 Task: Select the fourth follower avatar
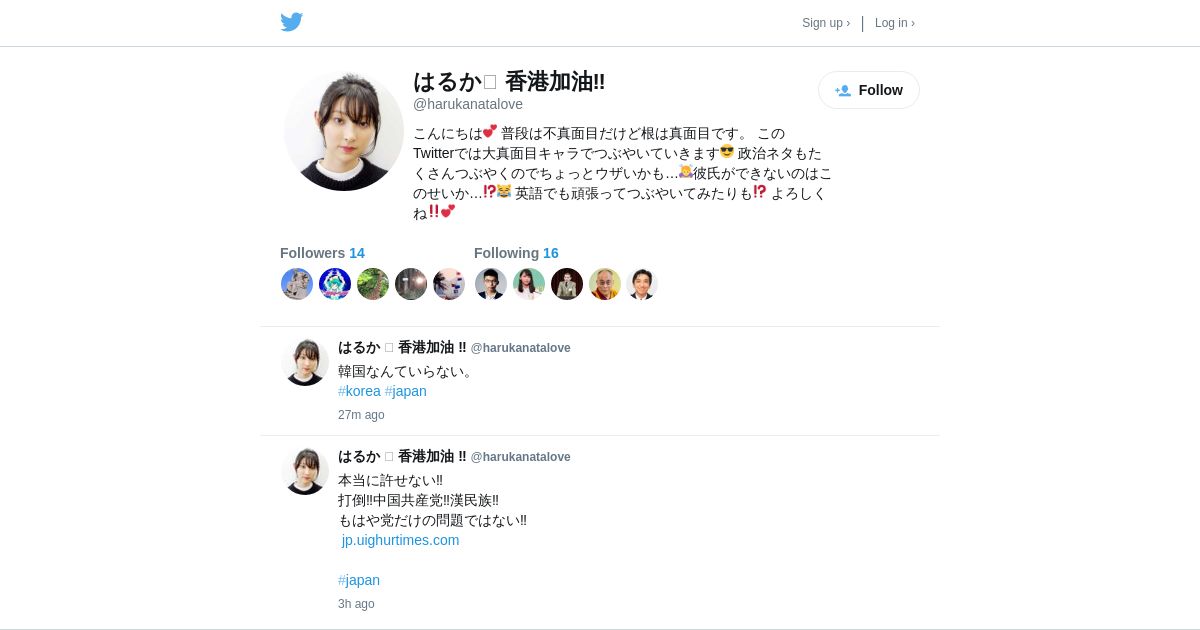pyautogui.click(x=411, y=284)
